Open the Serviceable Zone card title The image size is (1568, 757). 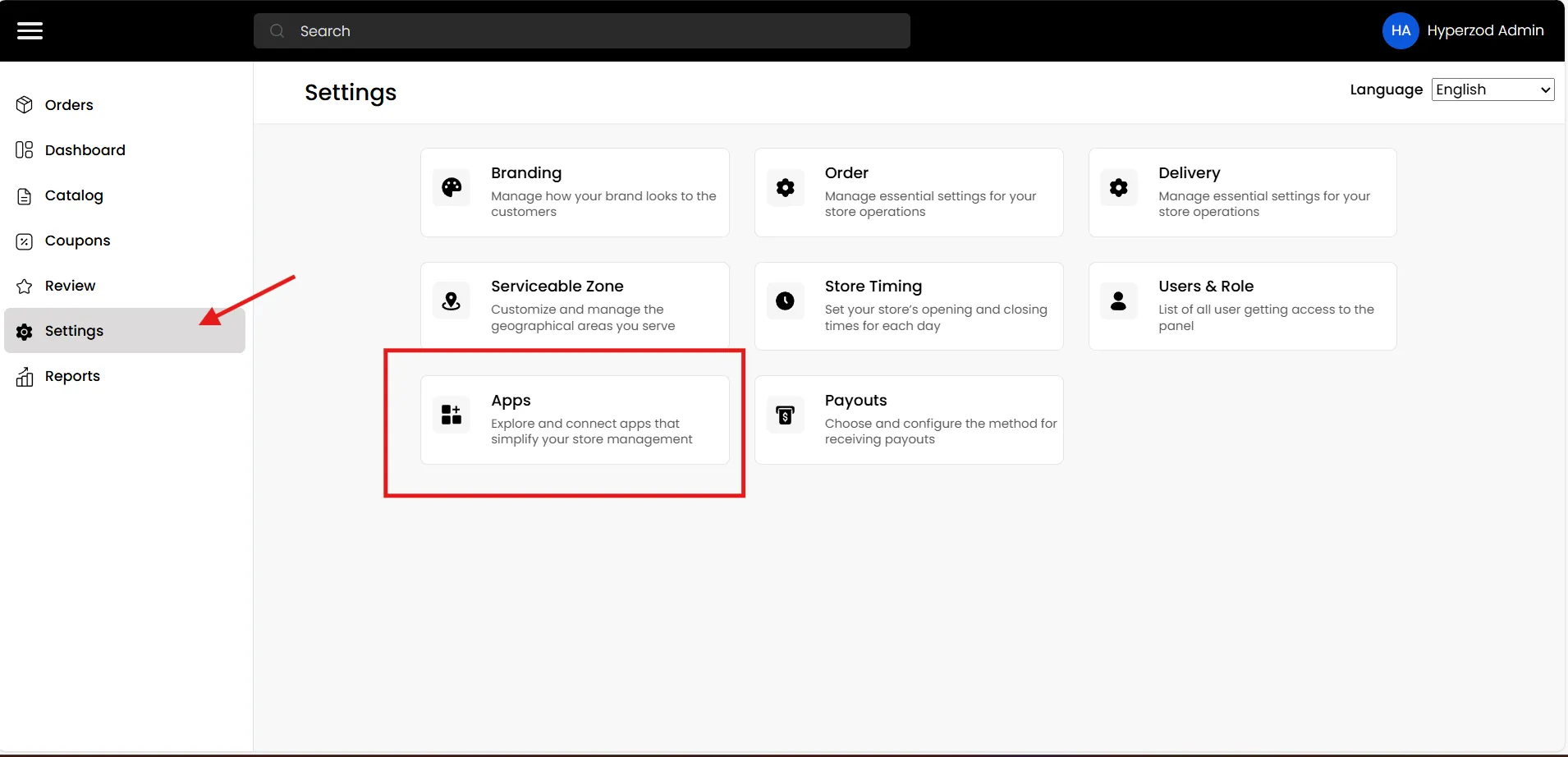(557, 286)
